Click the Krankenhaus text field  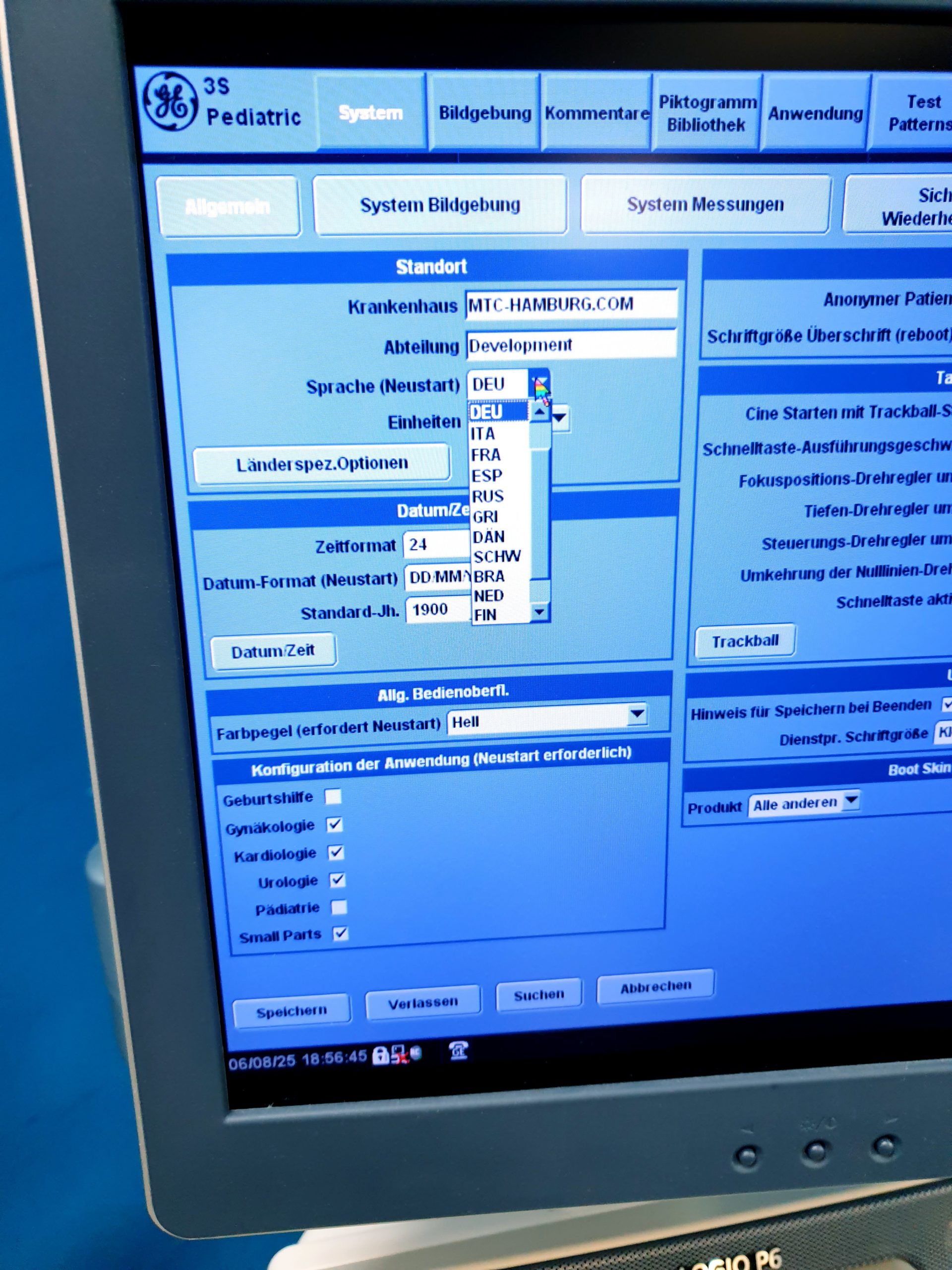(x=571, y=304)
